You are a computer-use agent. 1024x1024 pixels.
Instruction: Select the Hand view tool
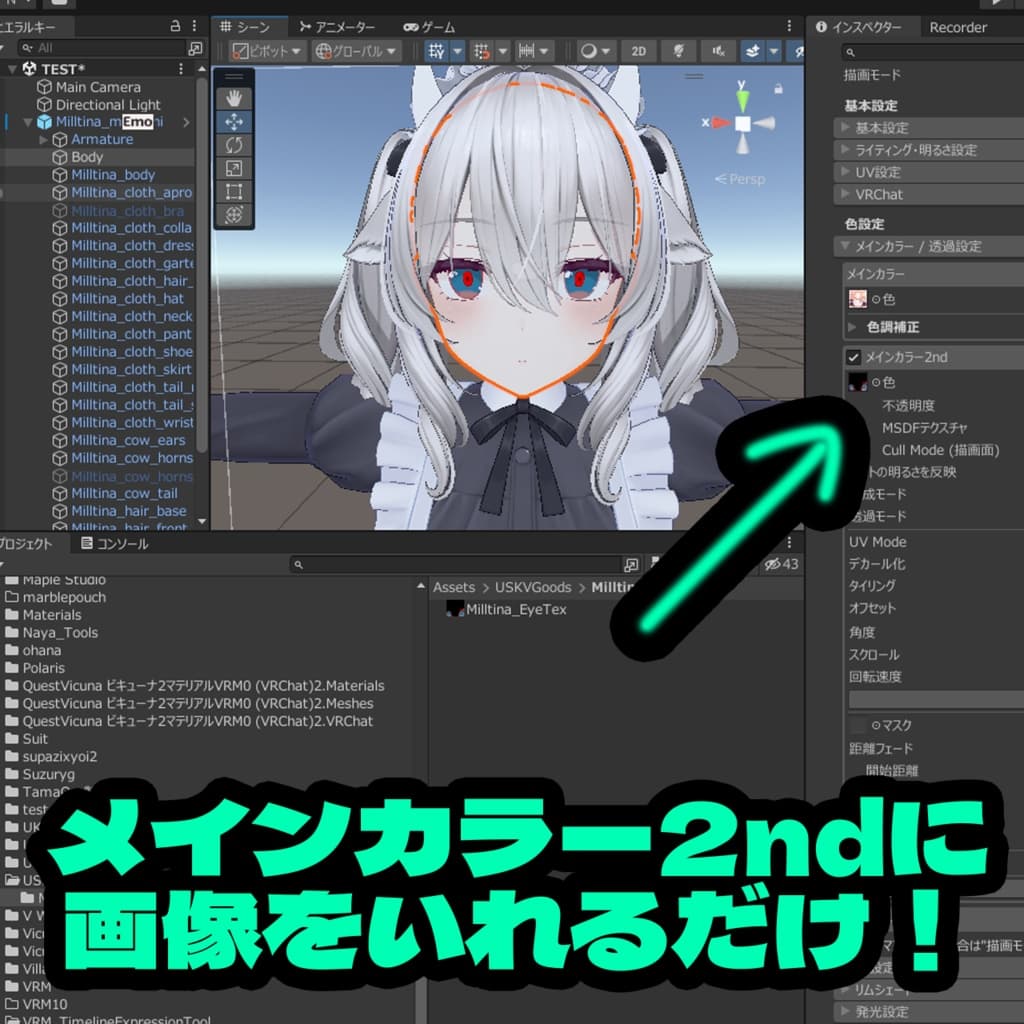click(x=234, y=99)
